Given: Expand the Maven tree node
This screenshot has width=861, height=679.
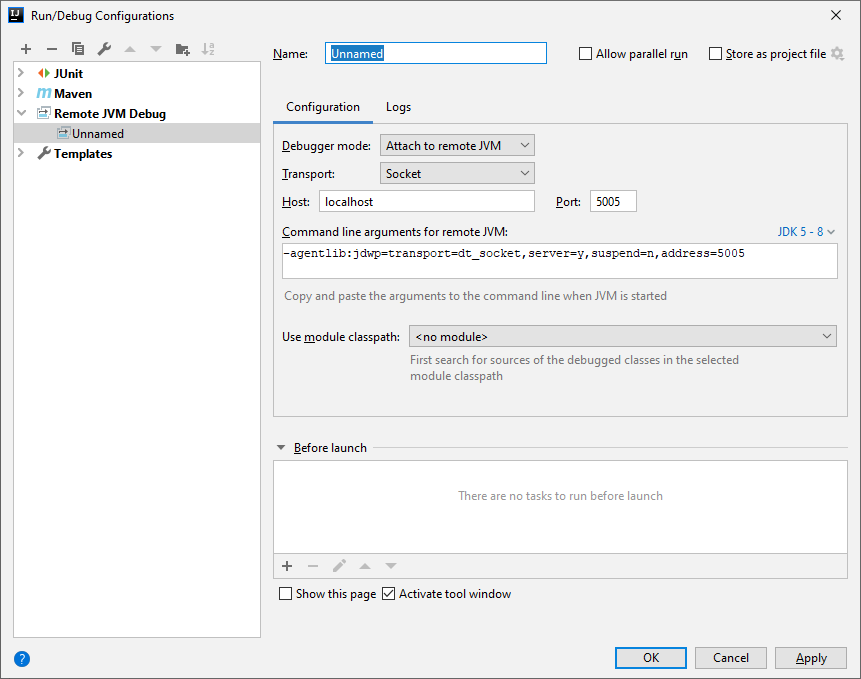Looking at the screenshot, I should (x=21, y=93).
